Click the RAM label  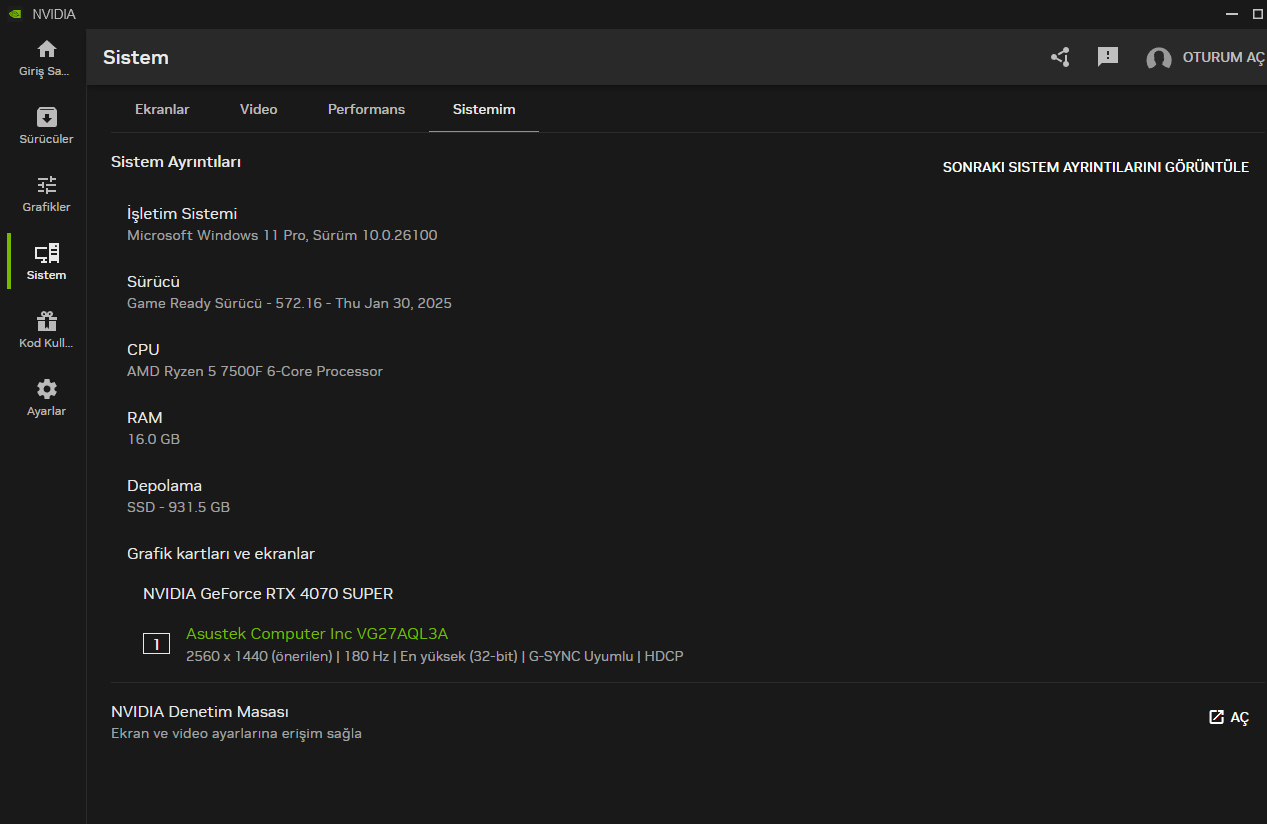[144, 417]
